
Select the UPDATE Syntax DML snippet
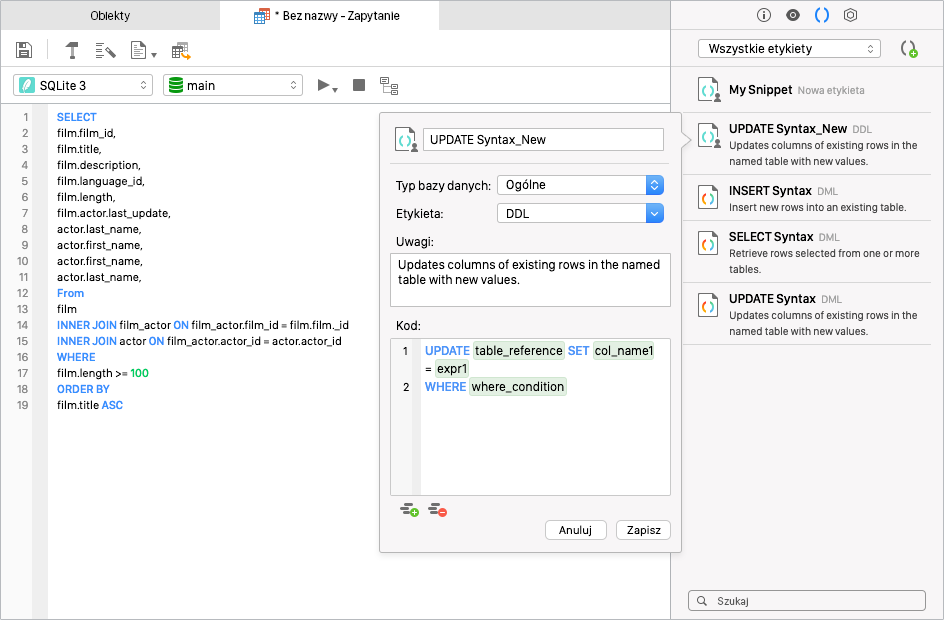[807, 314]
